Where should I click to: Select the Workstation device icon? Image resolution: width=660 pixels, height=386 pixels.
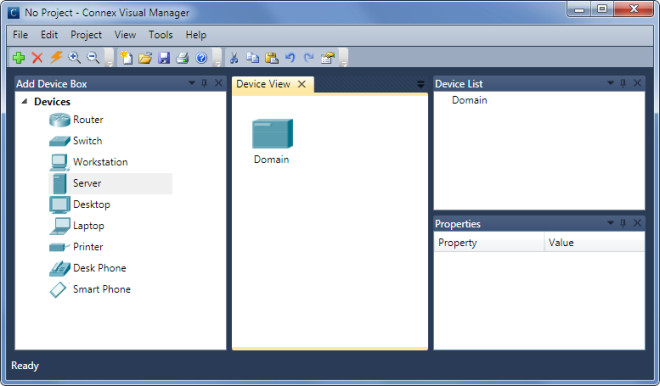click(x=59, y=162)
